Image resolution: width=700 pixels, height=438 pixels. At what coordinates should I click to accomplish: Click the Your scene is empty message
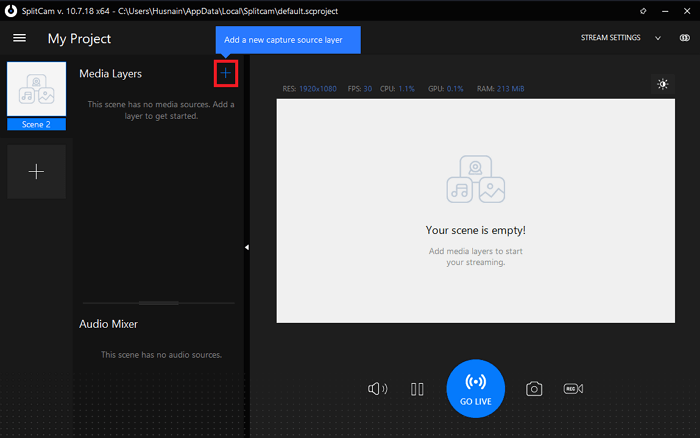475,230
